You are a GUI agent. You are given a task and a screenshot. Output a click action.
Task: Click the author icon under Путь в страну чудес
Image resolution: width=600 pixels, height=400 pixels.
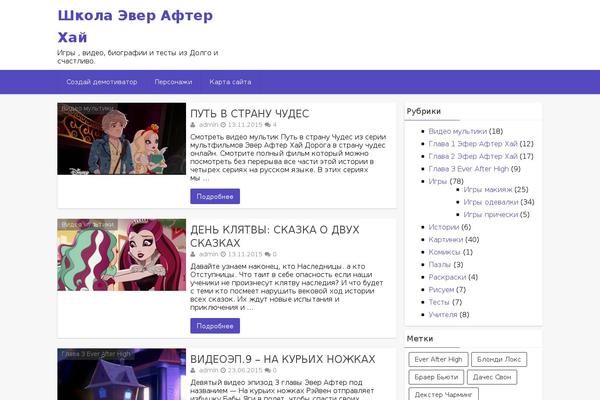click(193, 125)
